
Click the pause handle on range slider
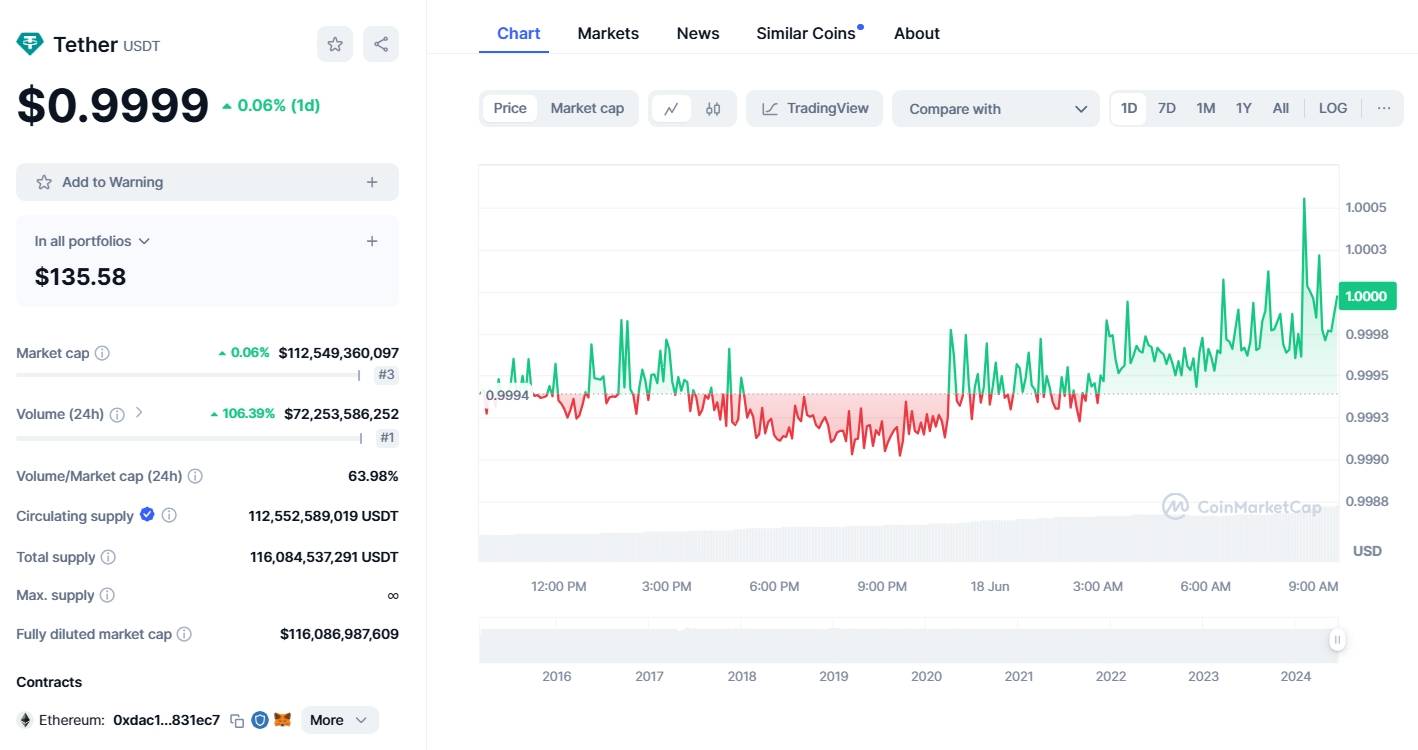[1337, 640]
